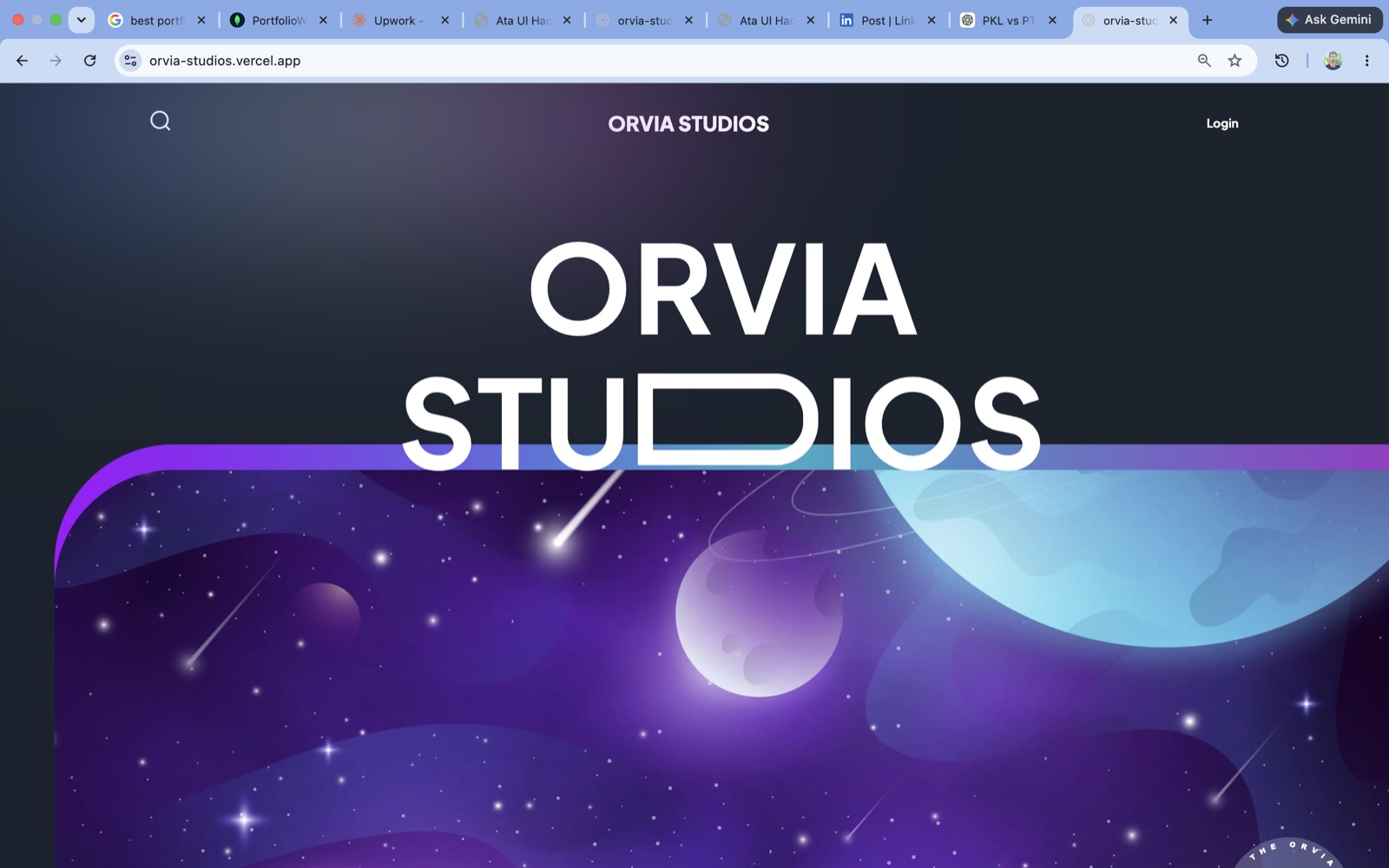
Task: Close the "best portf" Google tab
Action: coord(201,20)
